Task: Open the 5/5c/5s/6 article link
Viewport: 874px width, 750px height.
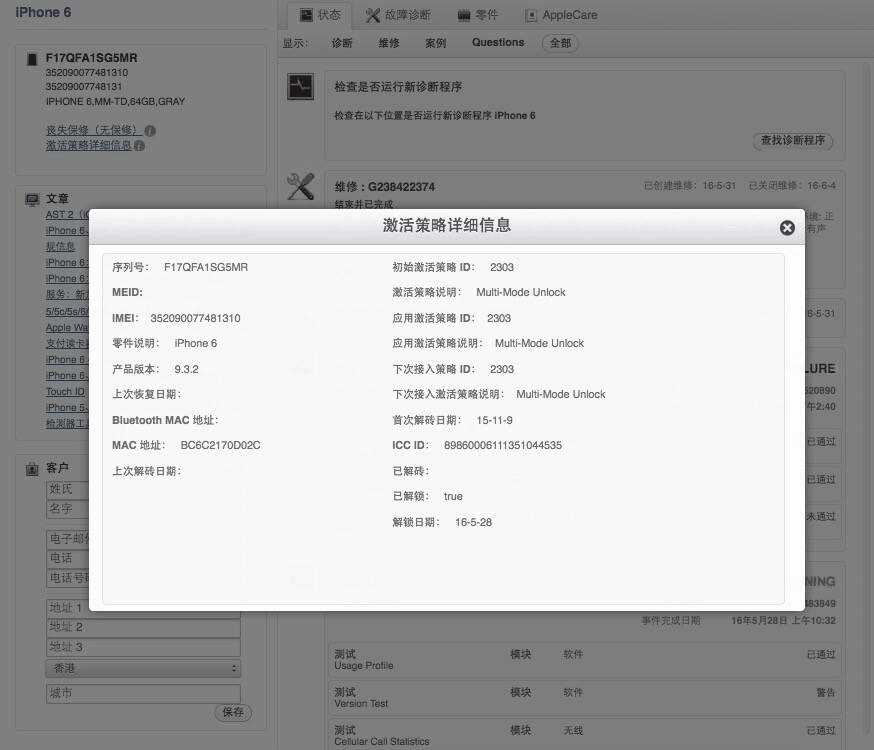Action: click(67, 311)
